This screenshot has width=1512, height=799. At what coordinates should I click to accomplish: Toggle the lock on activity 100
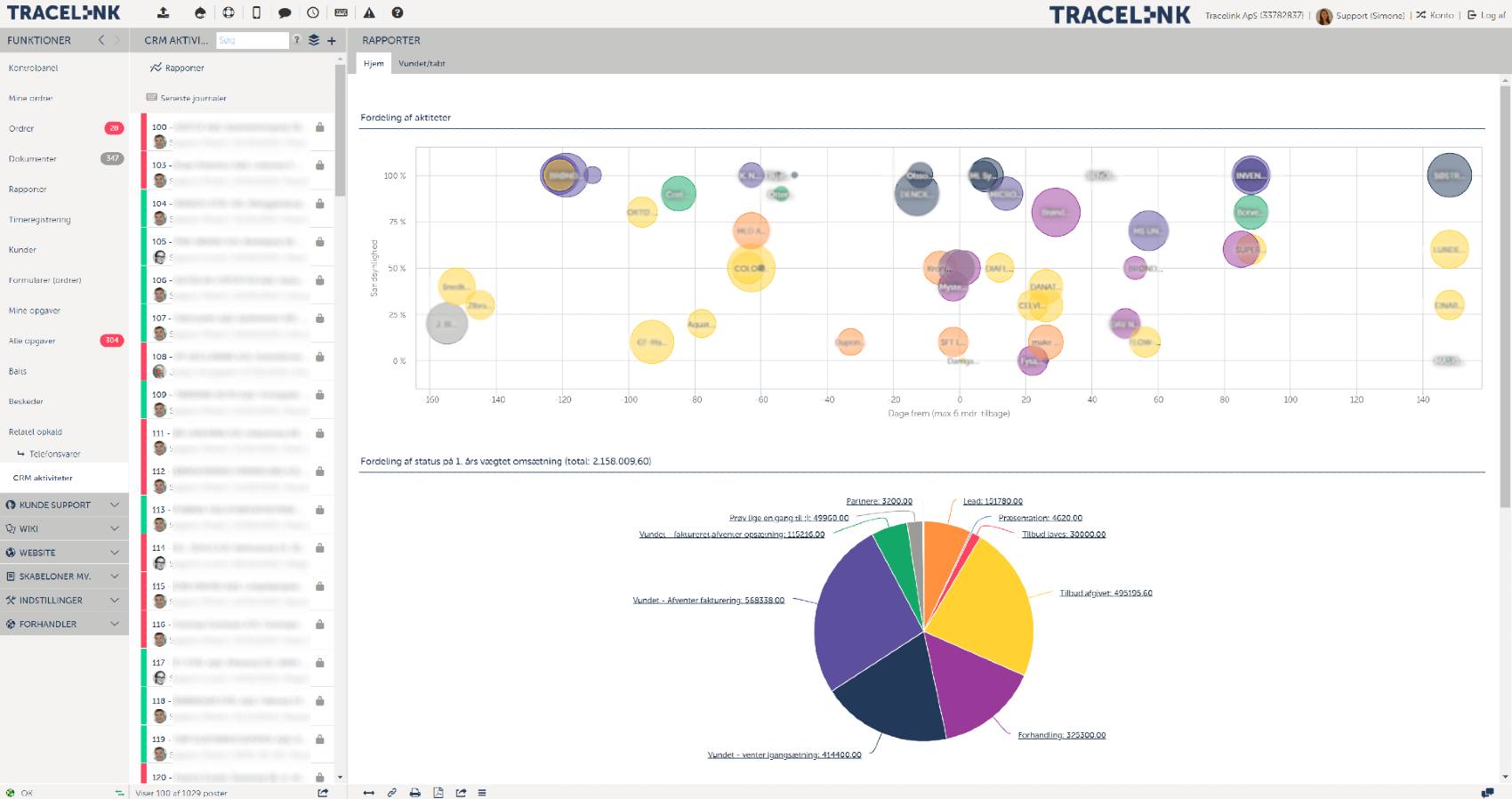(x=319, y=127)
